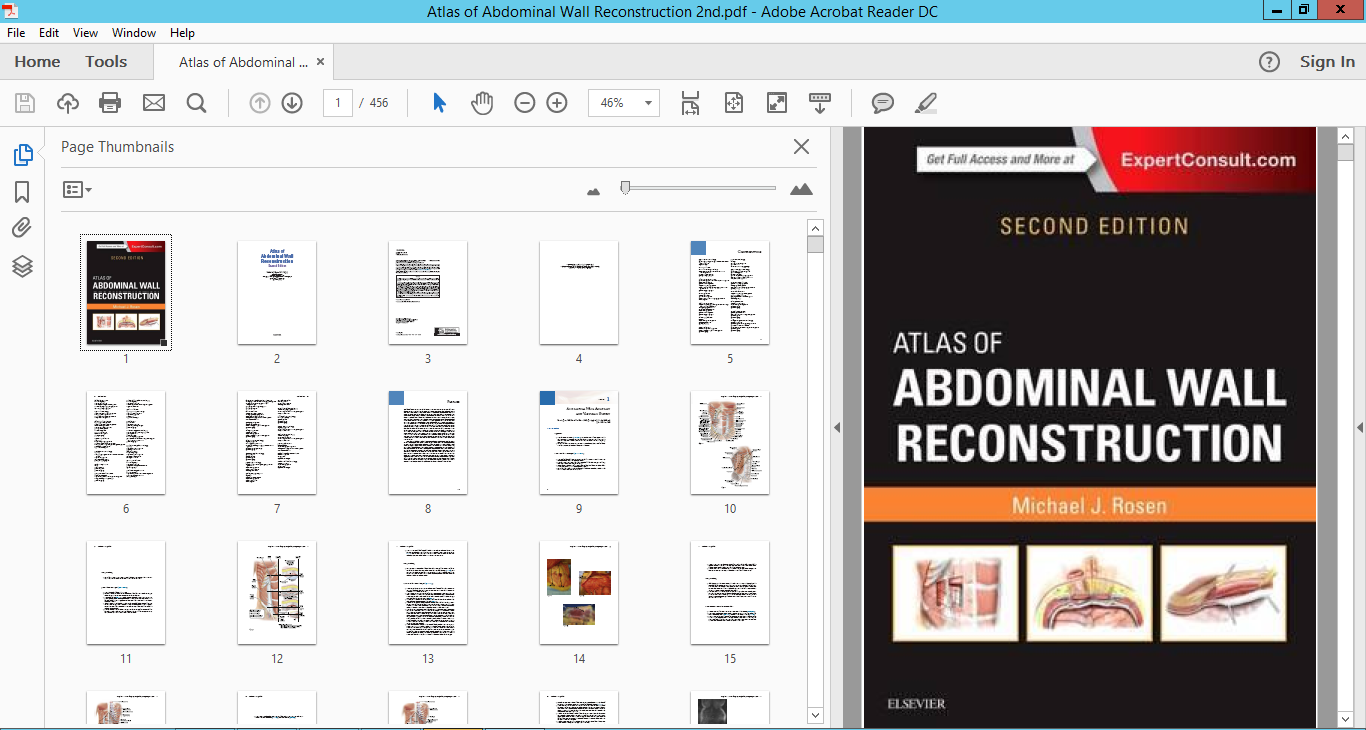Click the page number input field

click(x=338, y=103)
